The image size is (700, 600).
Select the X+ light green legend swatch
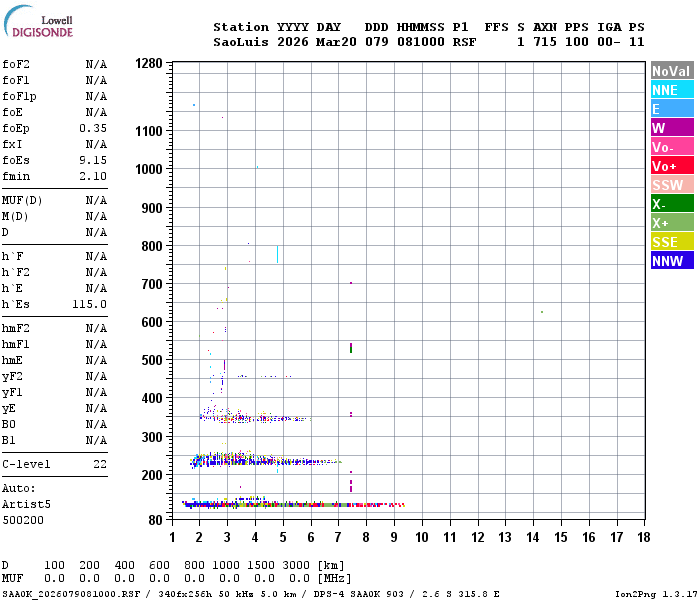[x=672, y=223]
